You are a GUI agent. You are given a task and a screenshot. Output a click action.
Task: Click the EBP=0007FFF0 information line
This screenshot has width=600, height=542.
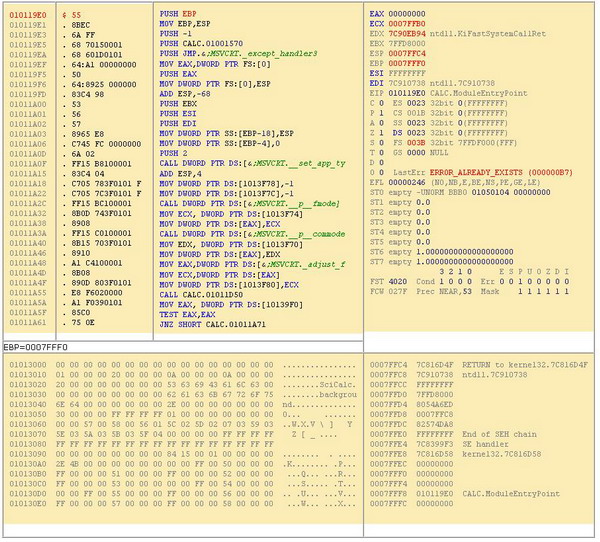pyautogui.click(x=40, y=346)
